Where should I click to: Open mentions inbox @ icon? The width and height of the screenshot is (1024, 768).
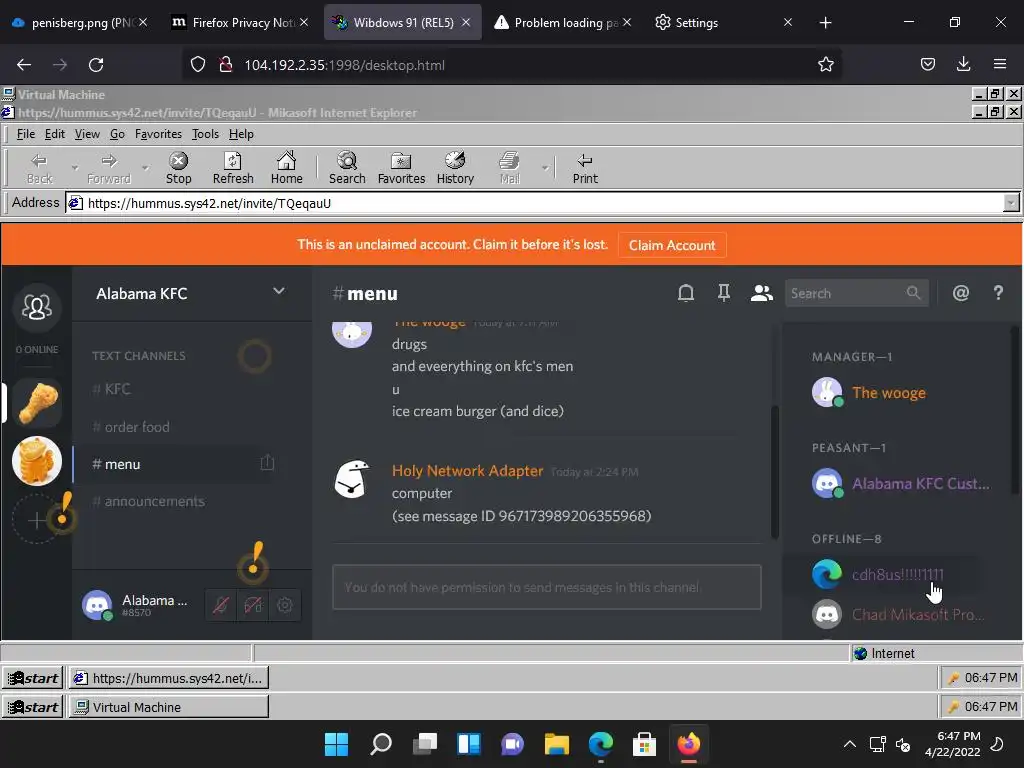(961, 293)
